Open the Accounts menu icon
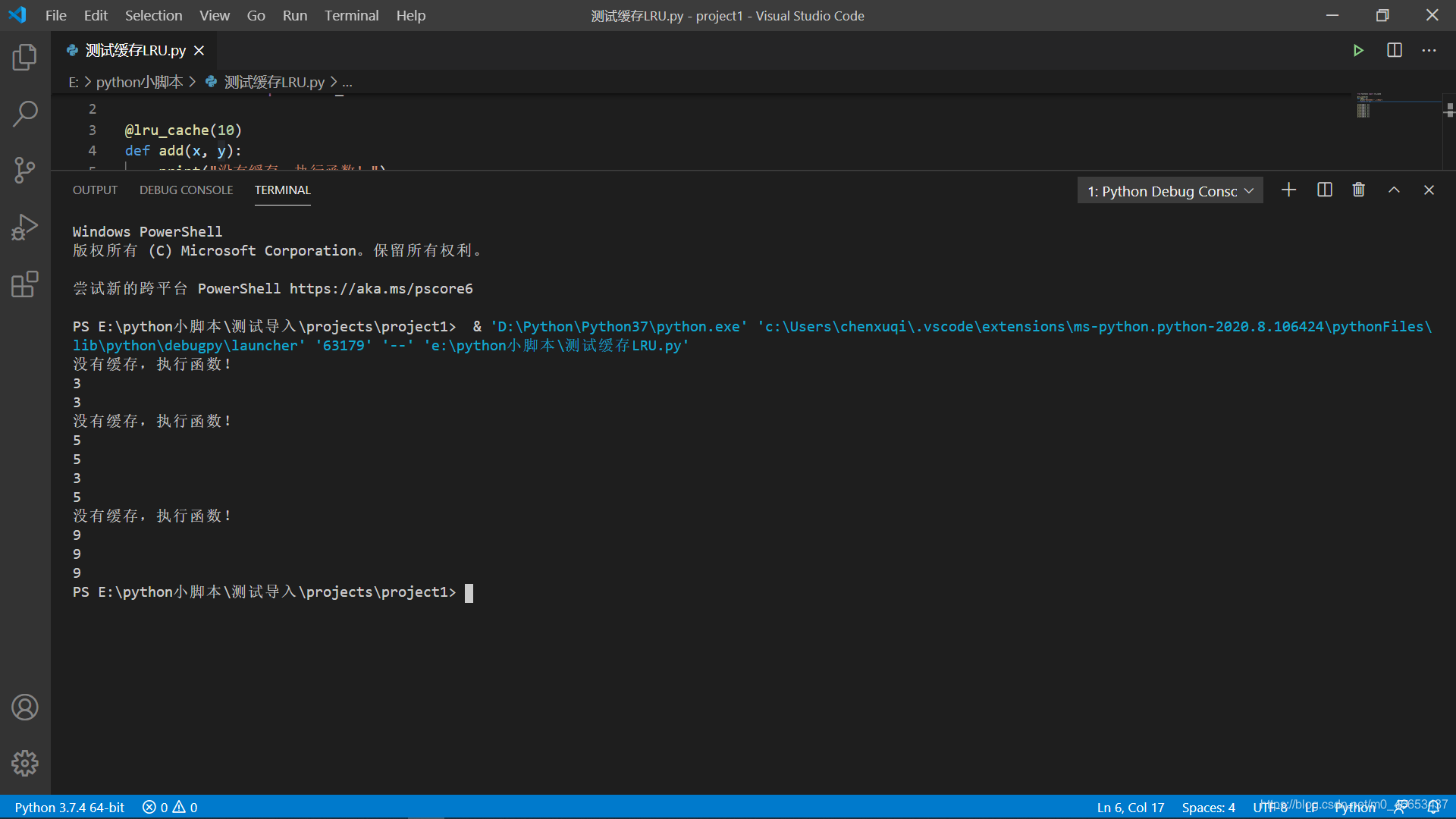This screenshot has width=1456, height=819. (x=25, y=707)
